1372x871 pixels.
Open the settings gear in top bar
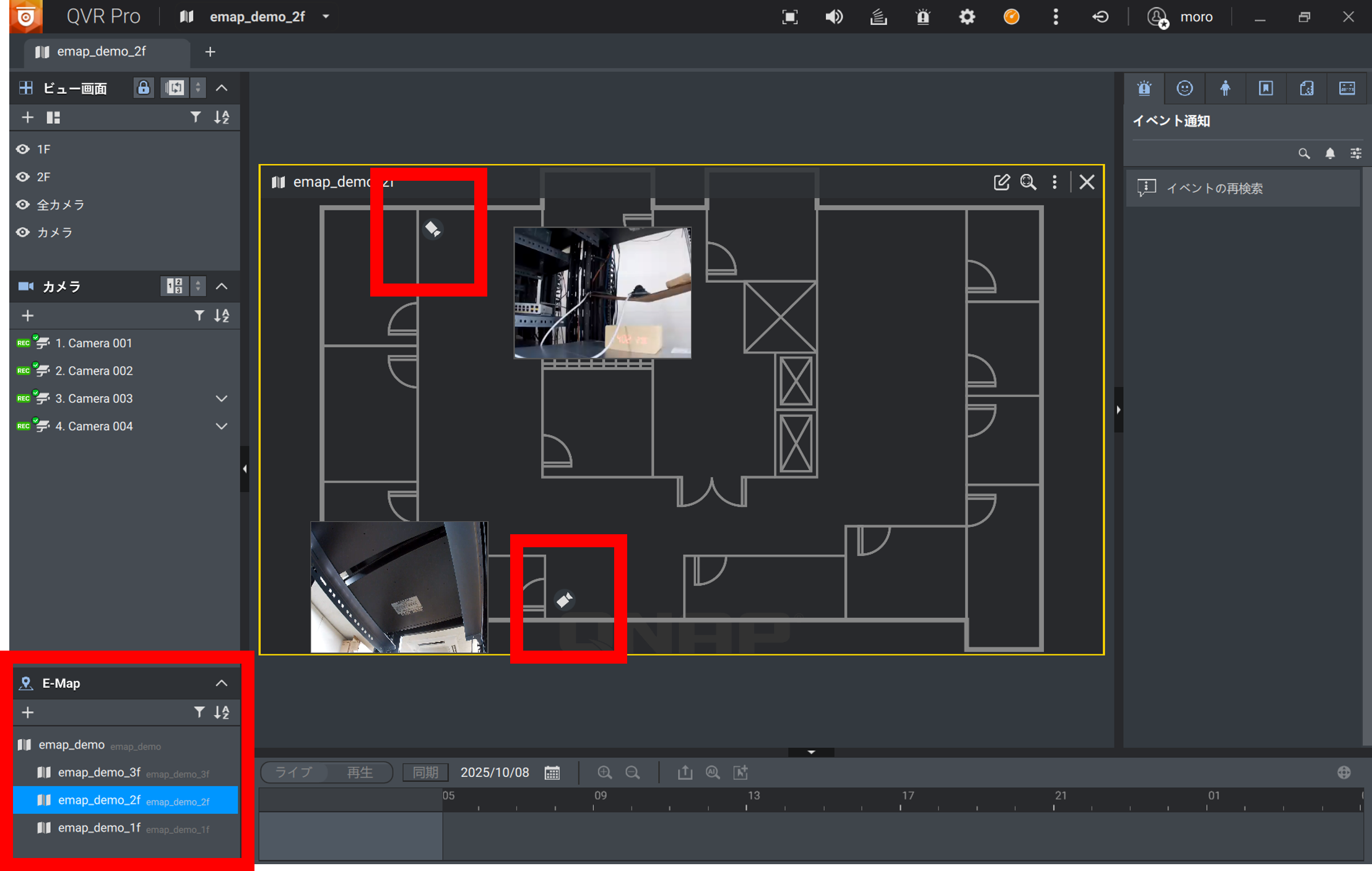click(966, 17)
